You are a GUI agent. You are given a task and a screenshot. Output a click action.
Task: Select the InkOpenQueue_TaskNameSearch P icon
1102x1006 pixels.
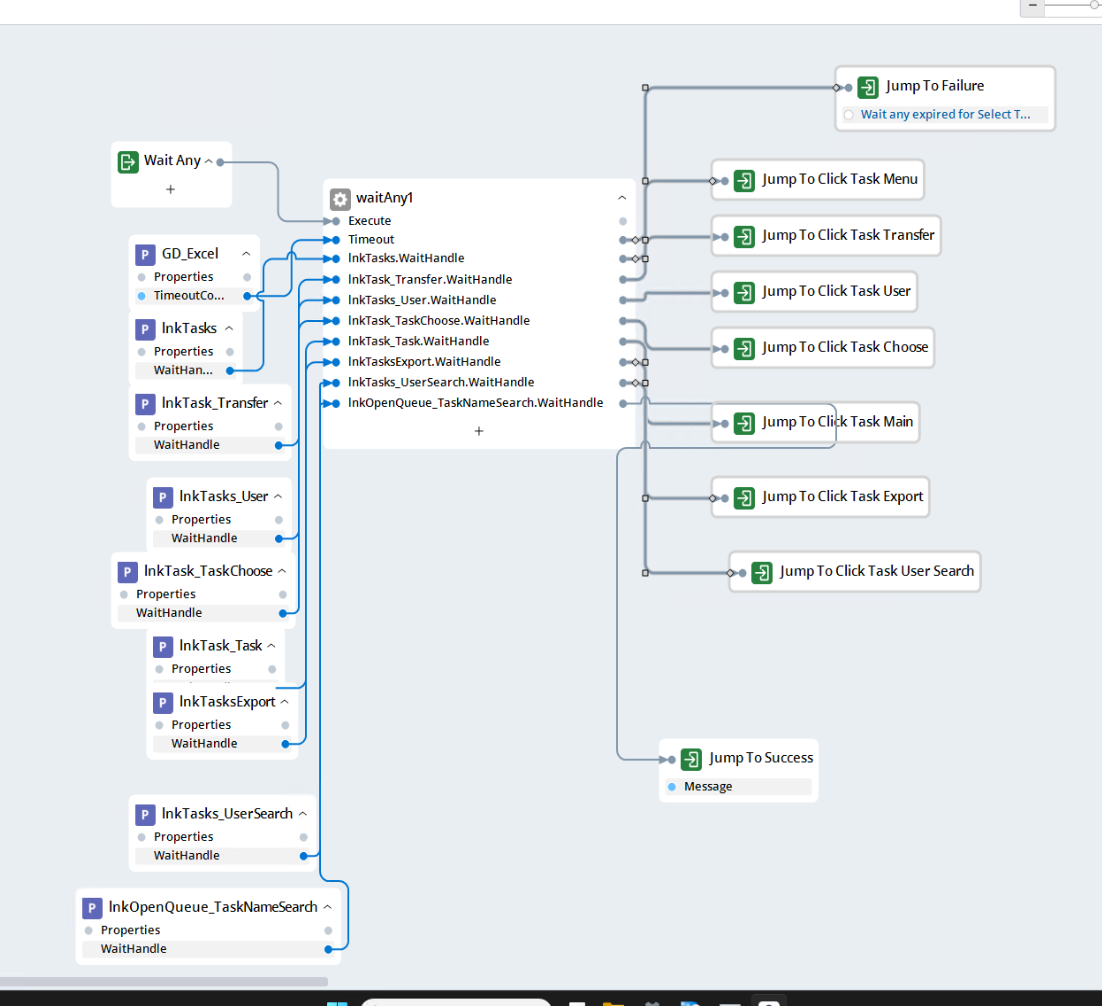[x=91, y=908]
